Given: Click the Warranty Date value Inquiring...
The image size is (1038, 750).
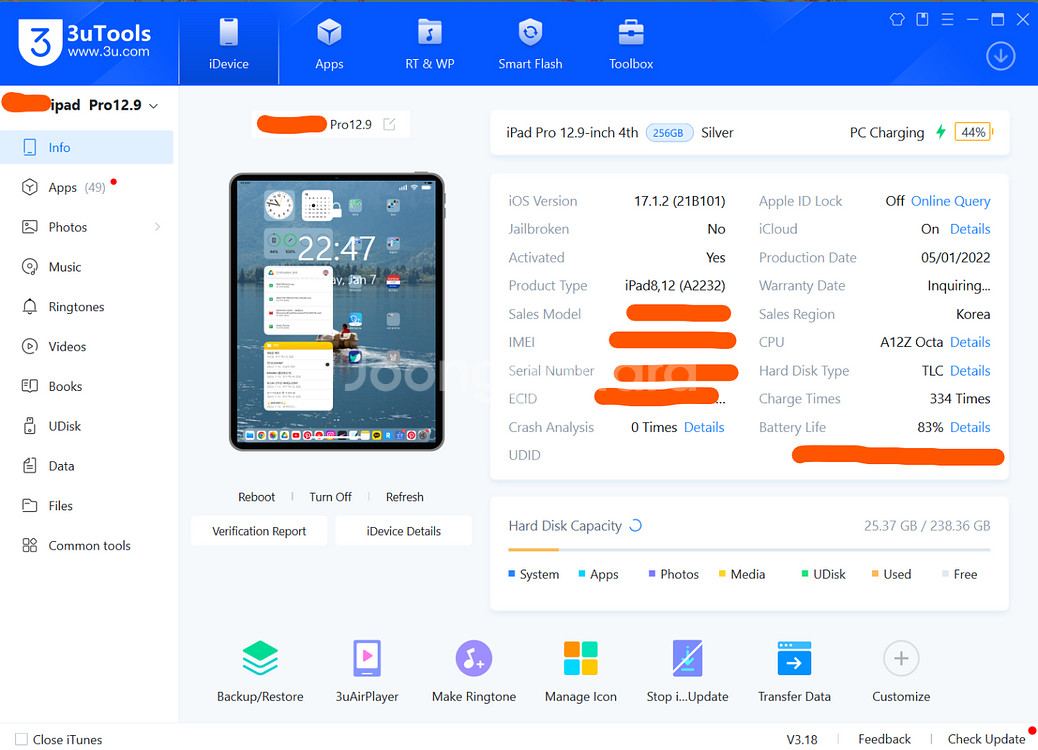Looking at the screenshot, I should pyautogui.click(x=959, y=285).
